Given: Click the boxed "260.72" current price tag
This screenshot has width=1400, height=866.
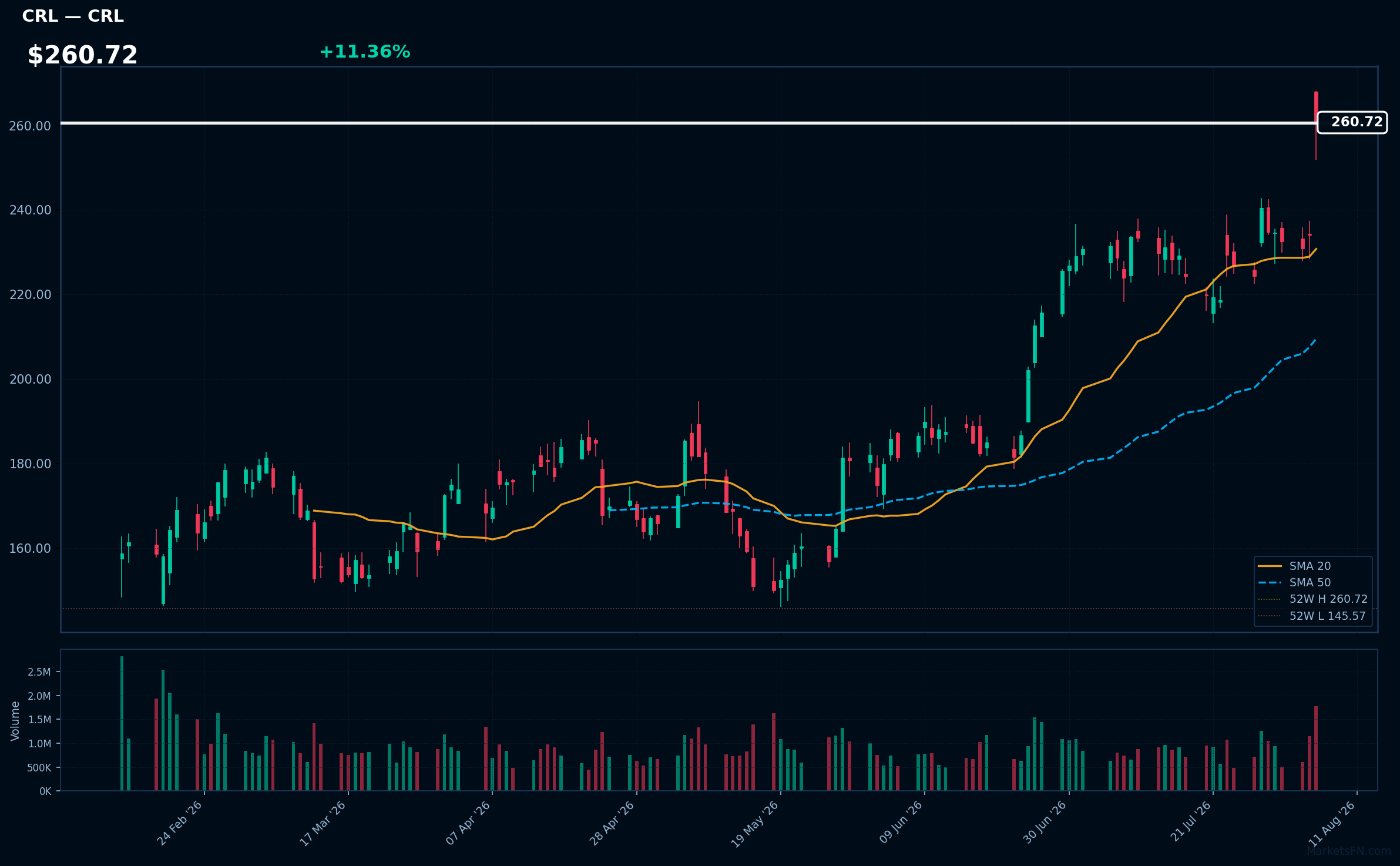Looking at the screenshot, I should 1352,122.
